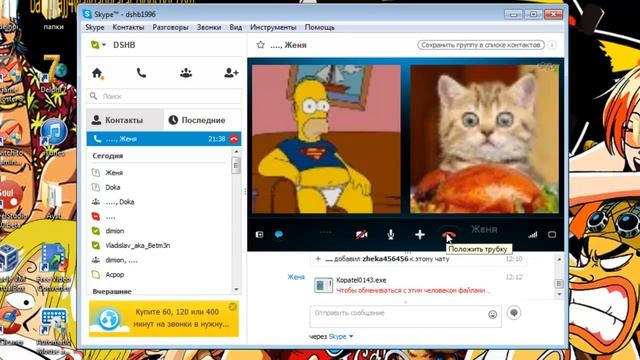Click the kitten video thumbnail
This screenshot has height=360, width=640.
(x=484, y=139)
